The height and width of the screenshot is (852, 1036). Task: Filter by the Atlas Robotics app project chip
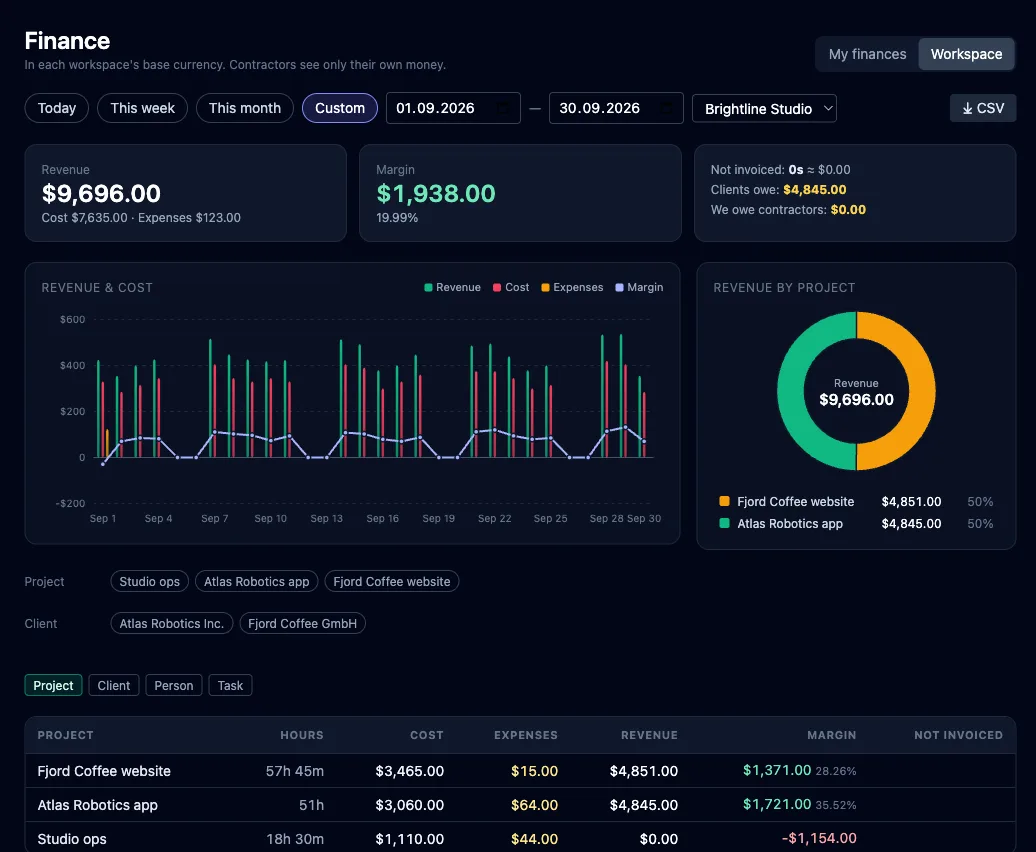256,581
